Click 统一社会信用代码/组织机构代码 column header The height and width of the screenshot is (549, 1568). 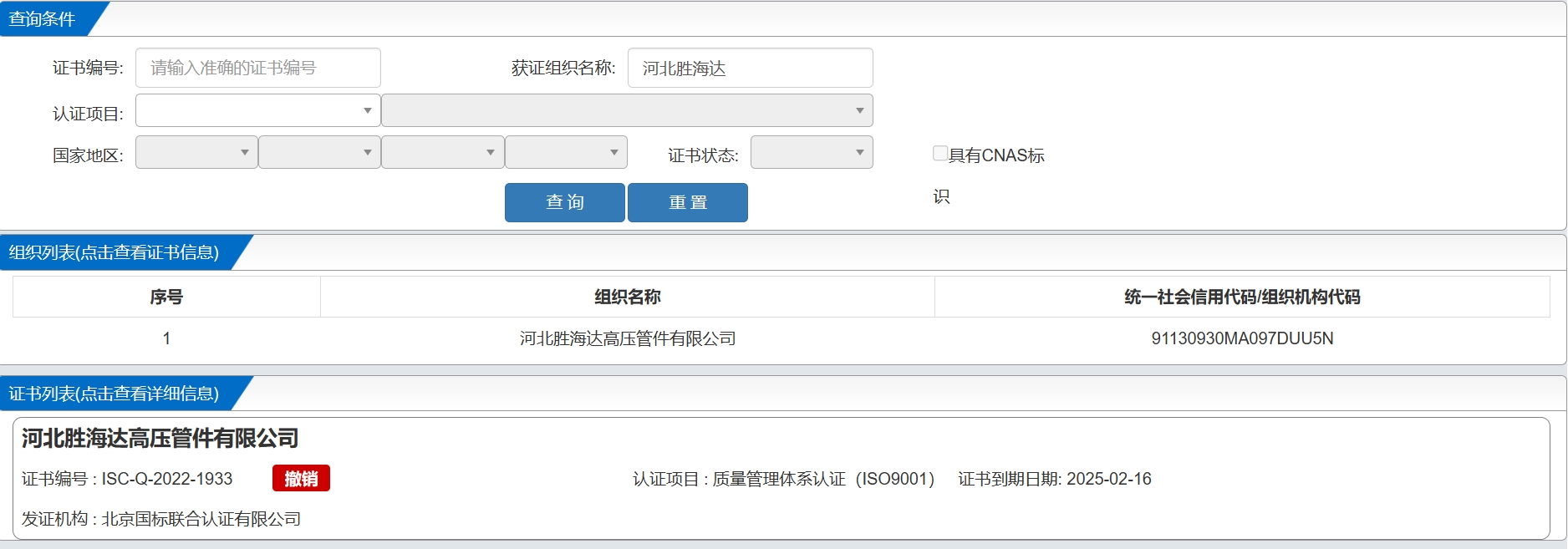click(x=1242, y=297)
